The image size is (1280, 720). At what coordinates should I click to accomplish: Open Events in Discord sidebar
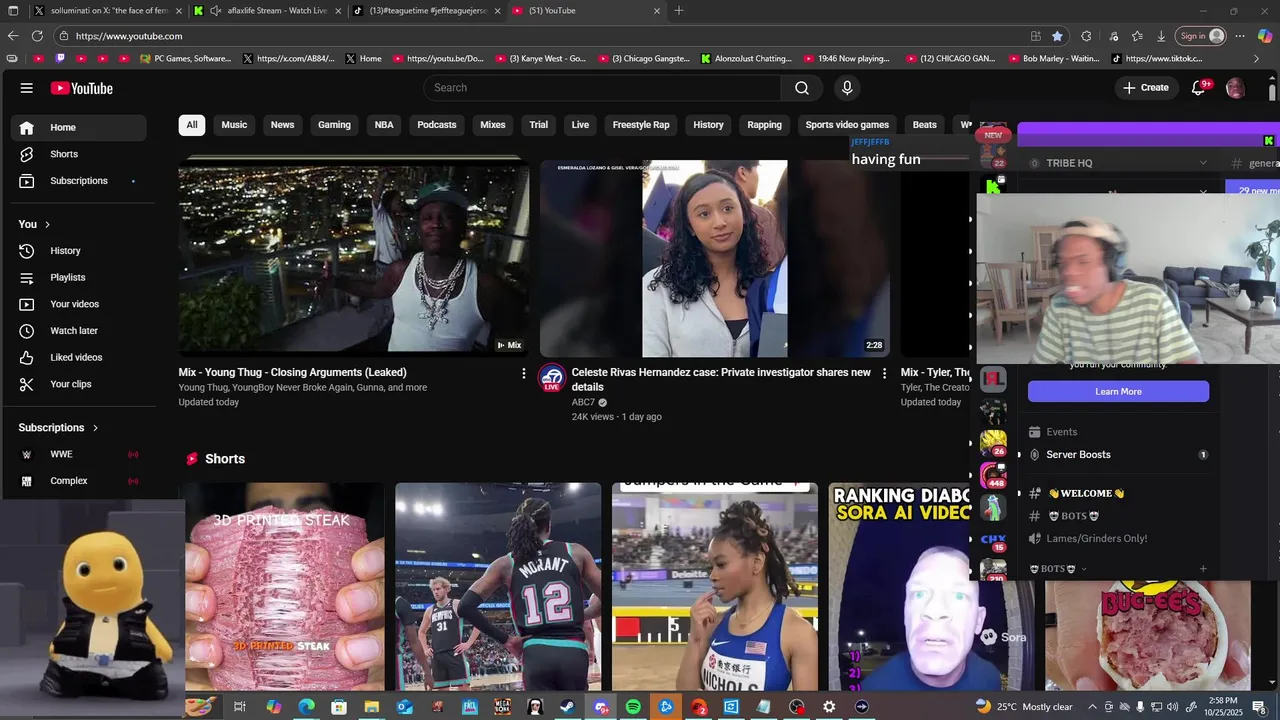point(1118,432)
